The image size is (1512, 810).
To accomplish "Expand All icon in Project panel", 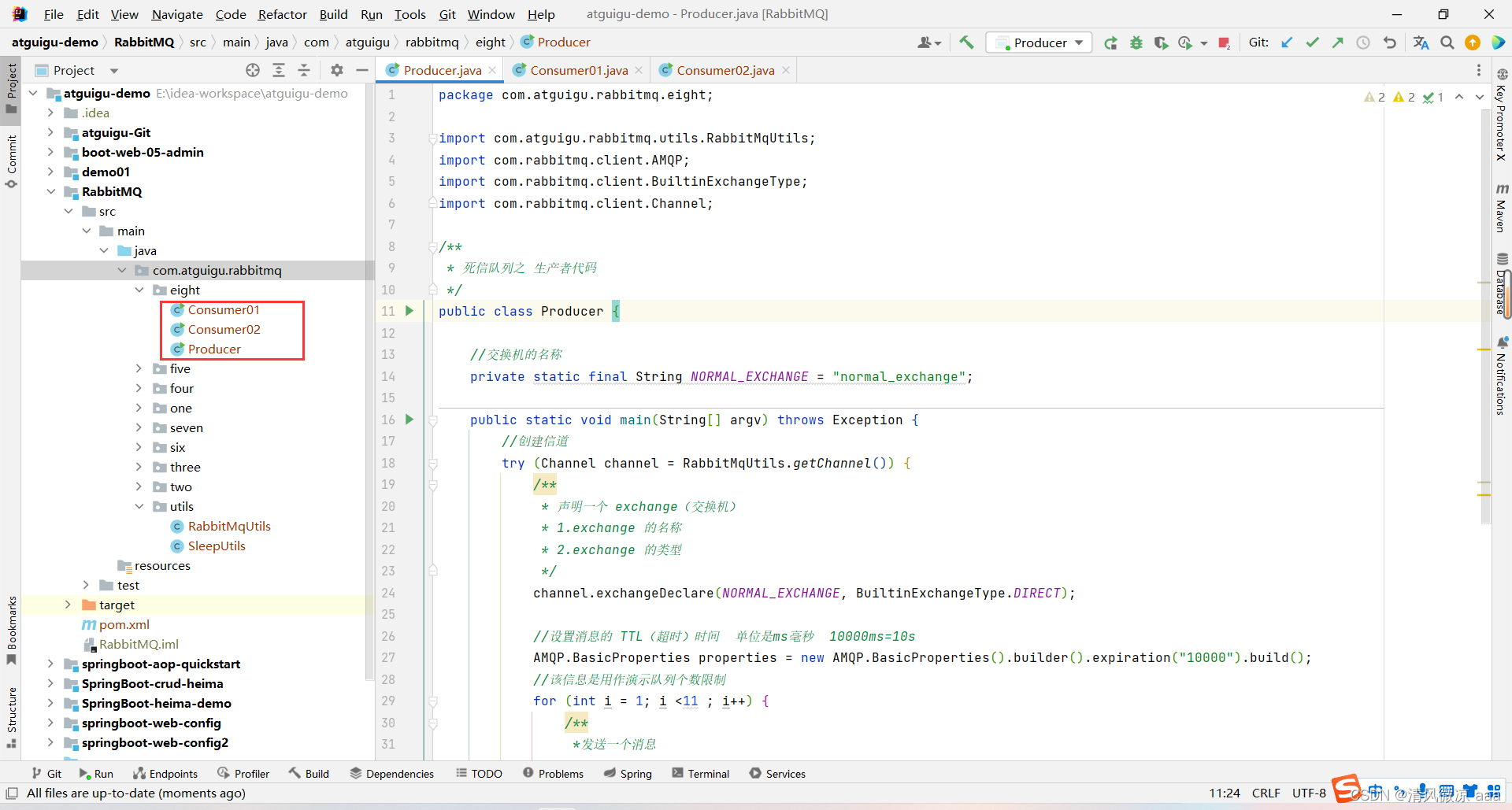I will coord(279,70).
